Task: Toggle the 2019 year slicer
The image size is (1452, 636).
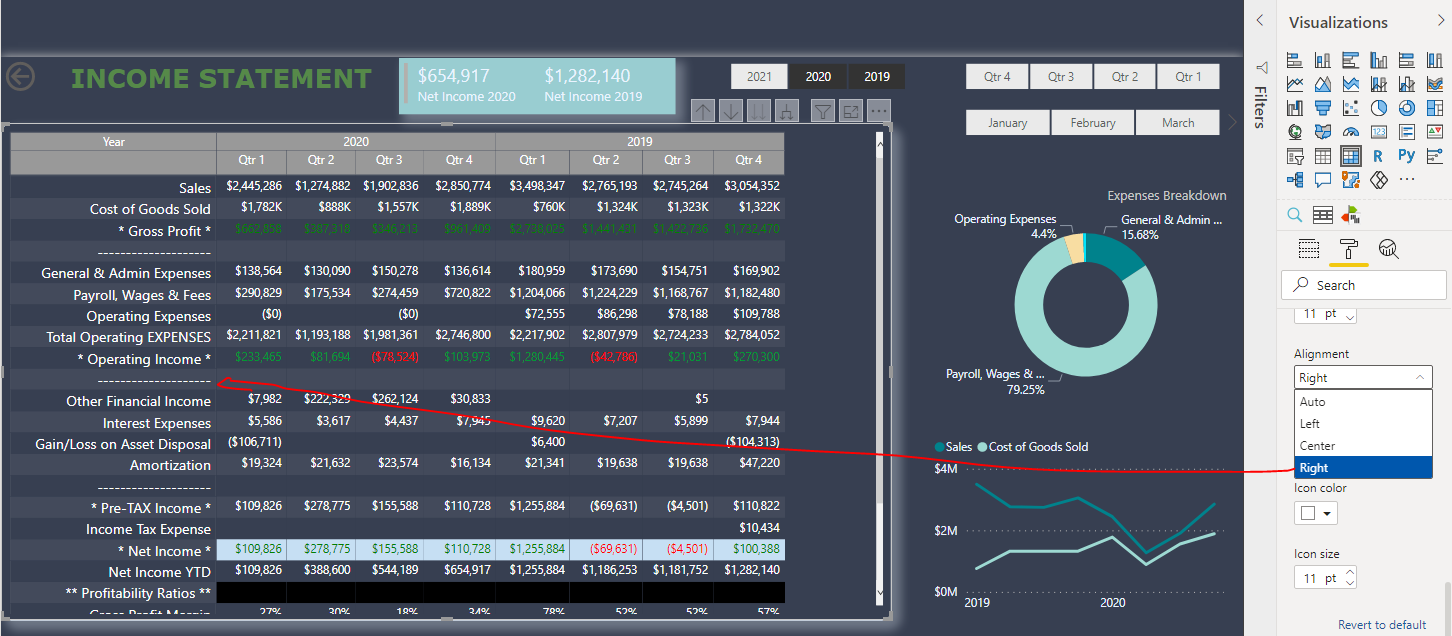Action: pyautogui.click(x=877, y=77)
